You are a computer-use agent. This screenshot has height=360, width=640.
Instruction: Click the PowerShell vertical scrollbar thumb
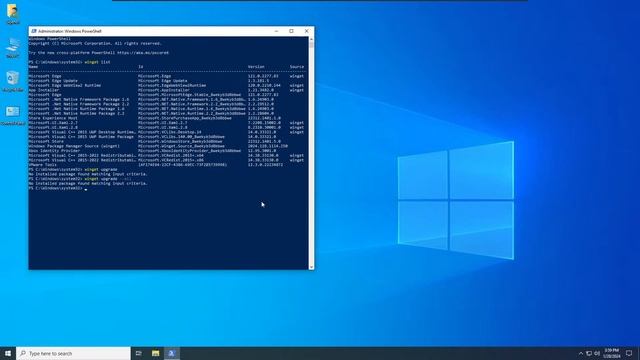click(x=311, y=44)
